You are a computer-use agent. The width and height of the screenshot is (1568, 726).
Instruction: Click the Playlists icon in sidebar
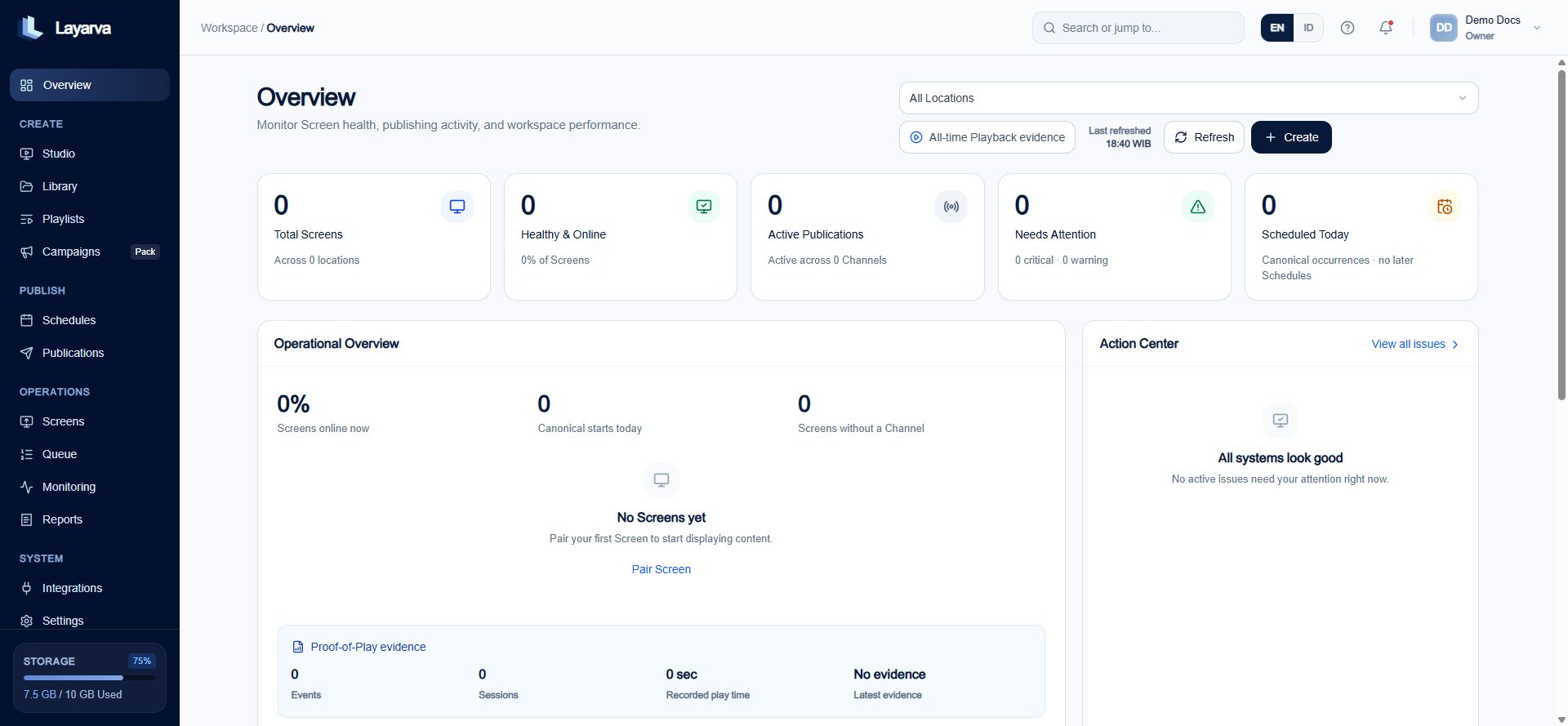point(27,219)
